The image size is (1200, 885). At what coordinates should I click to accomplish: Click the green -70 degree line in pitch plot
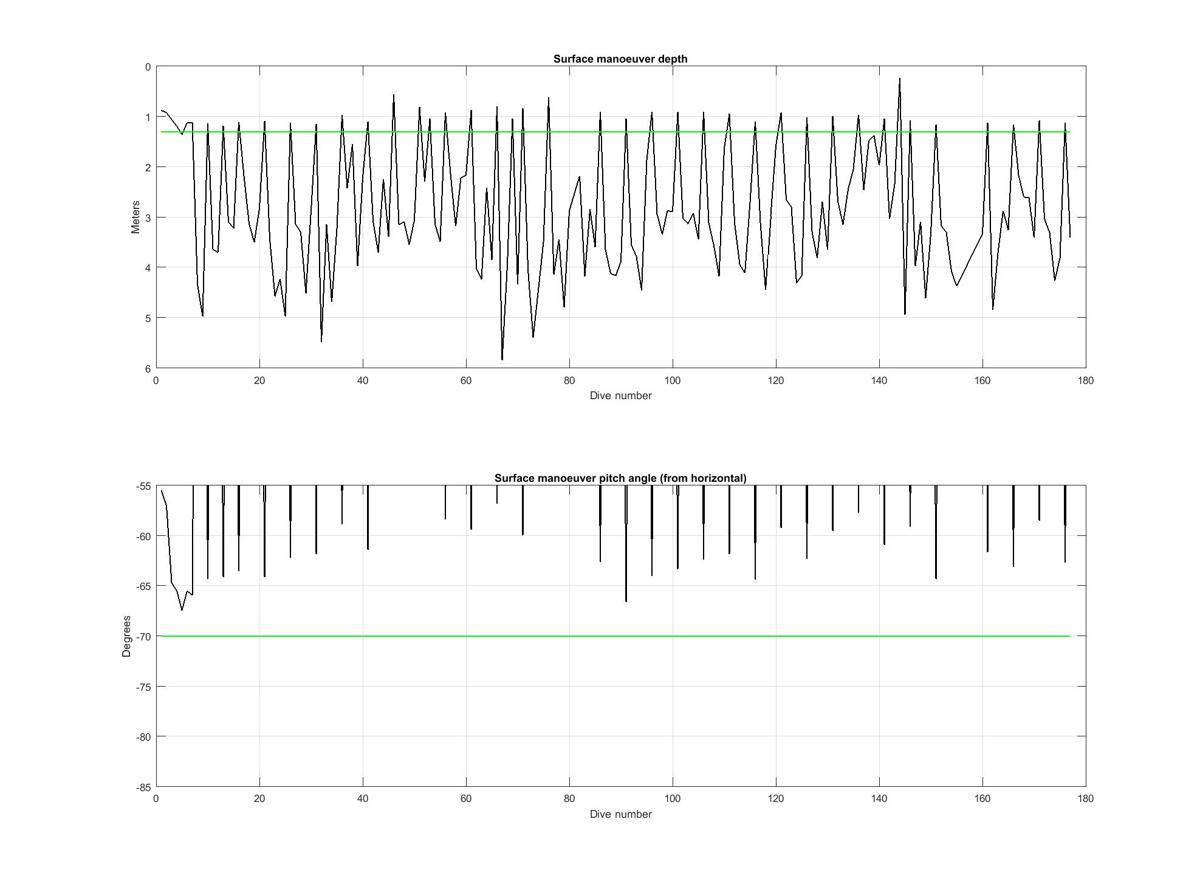tap(615, 636)
